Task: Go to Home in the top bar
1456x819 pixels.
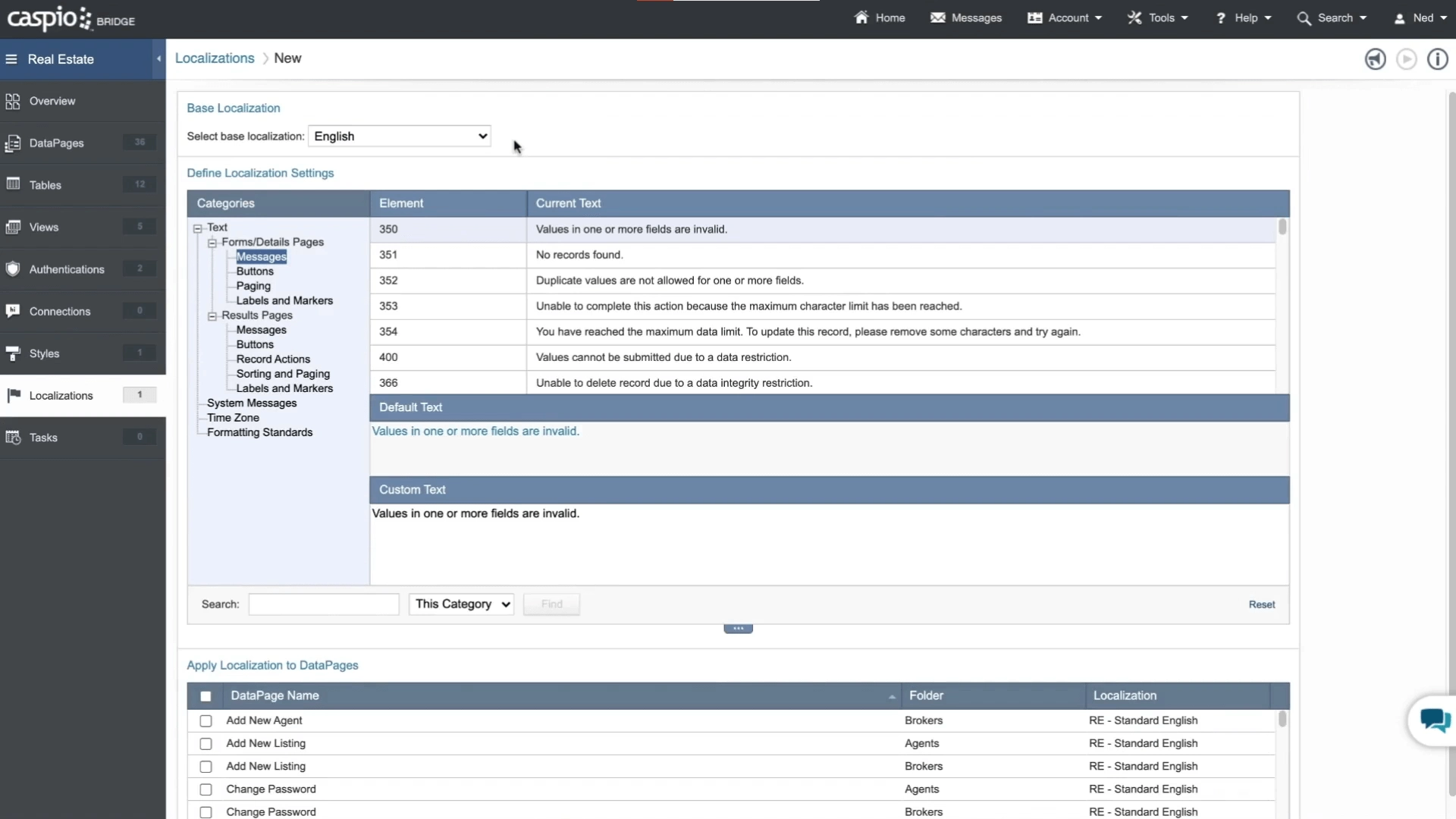Action: (880, 18)
